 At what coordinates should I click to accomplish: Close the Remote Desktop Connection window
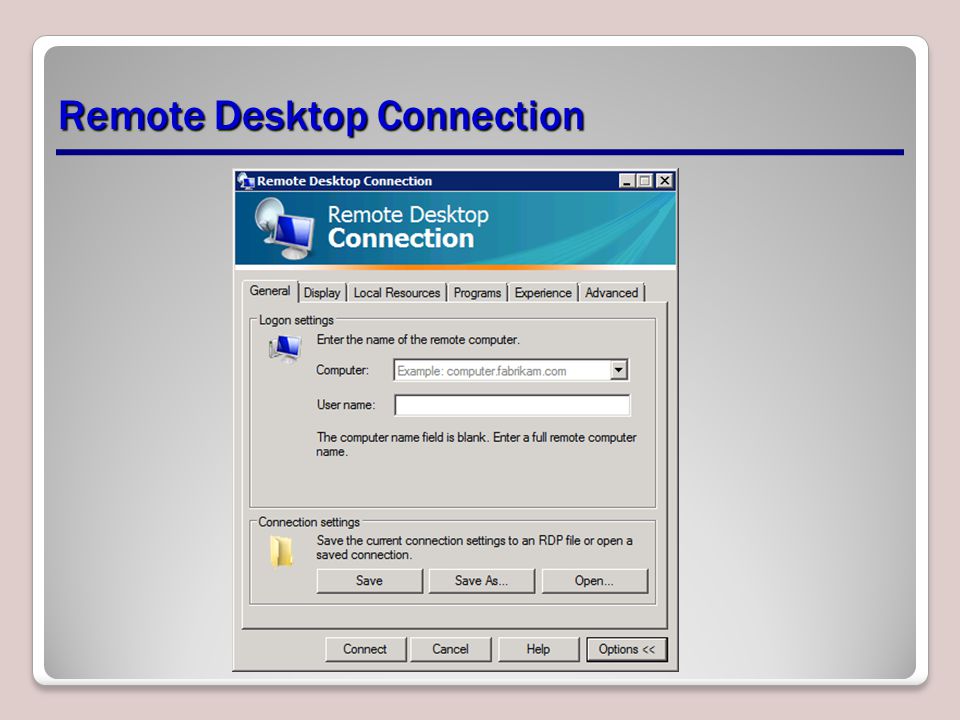tap(664, 181)
